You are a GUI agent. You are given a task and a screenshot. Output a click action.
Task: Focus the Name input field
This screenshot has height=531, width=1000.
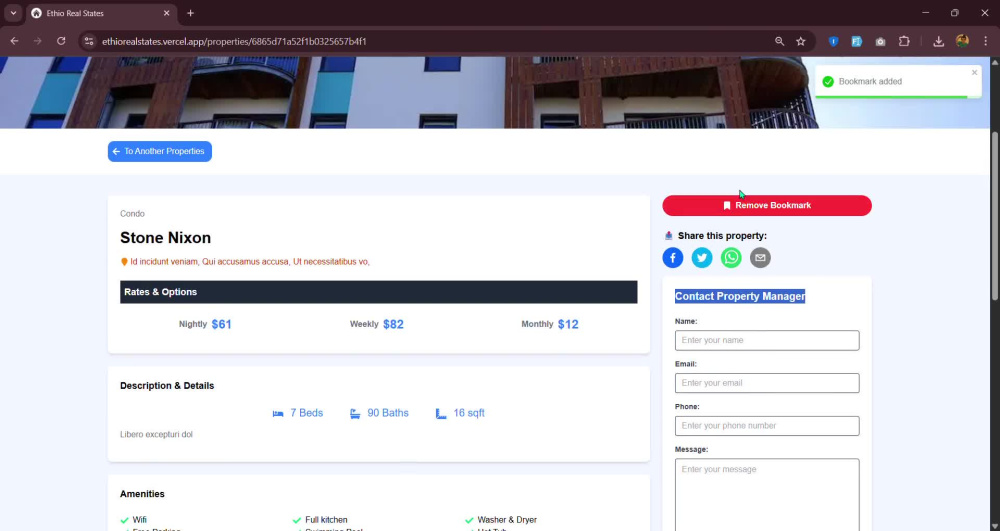coord(767,340)
